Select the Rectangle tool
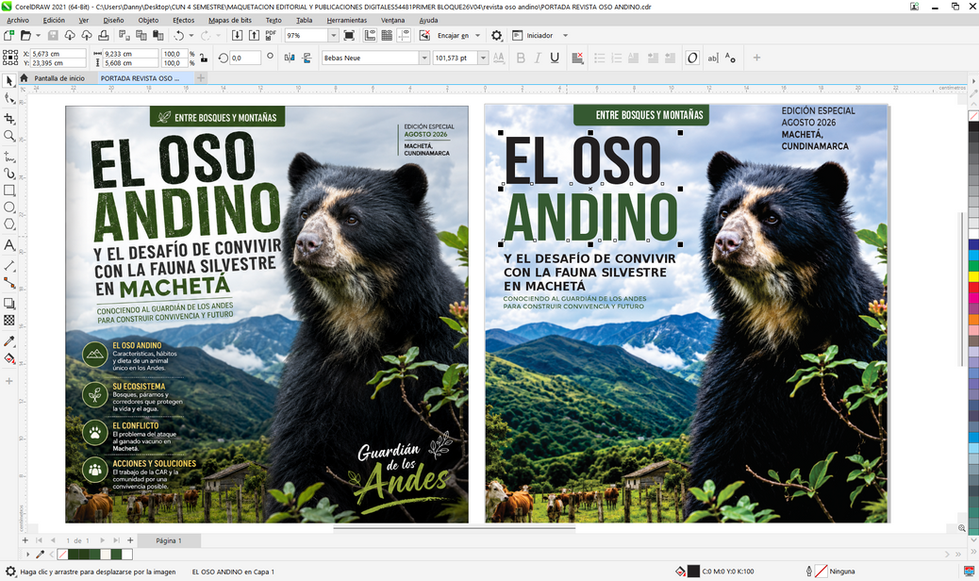The width and height of the screenshot is (979, 581). tap(9, 190)
